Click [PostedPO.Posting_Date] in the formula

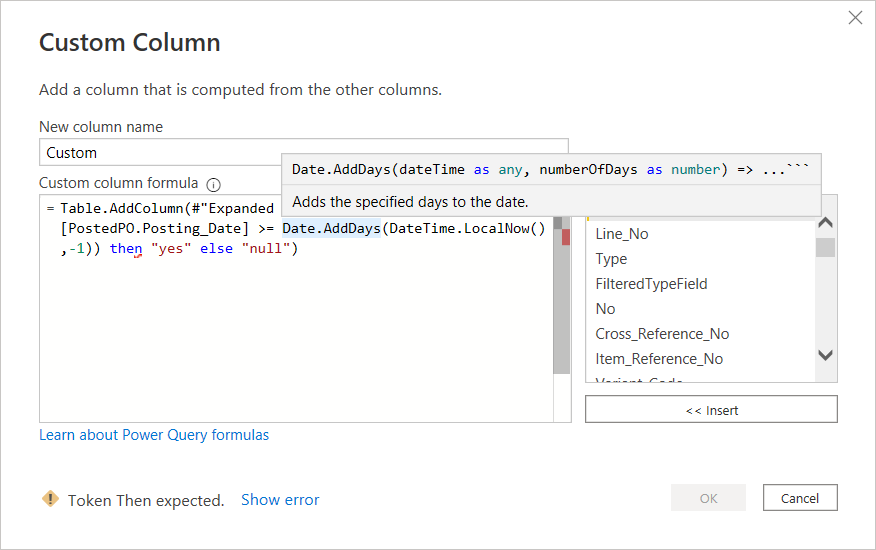tap(155, 229)
